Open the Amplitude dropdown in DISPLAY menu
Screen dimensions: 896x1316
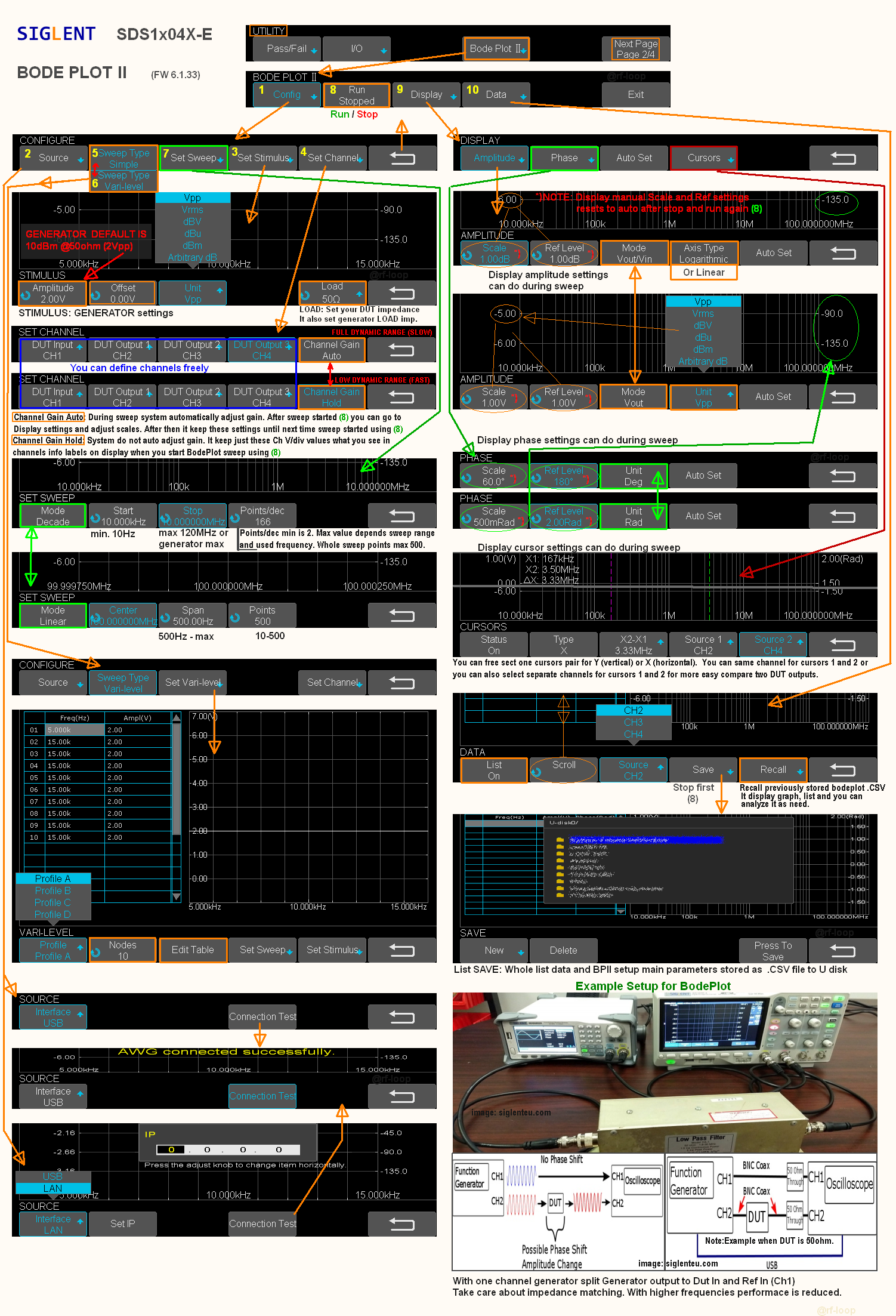(x=495, y=158)
